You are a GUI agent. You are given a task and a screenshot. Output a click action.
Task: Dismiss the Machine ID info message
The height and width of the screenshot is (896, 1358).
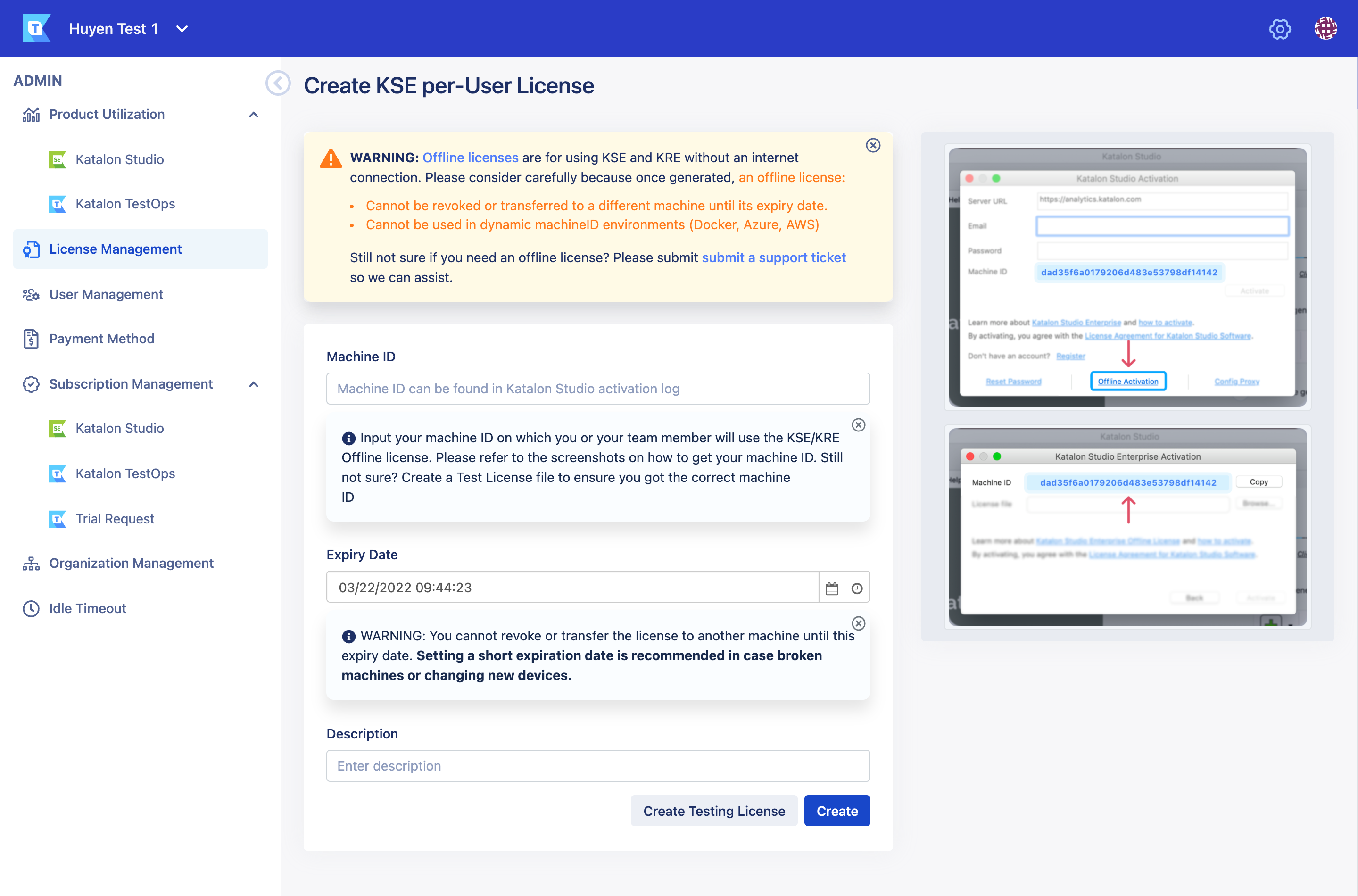[x=858, y=425]
